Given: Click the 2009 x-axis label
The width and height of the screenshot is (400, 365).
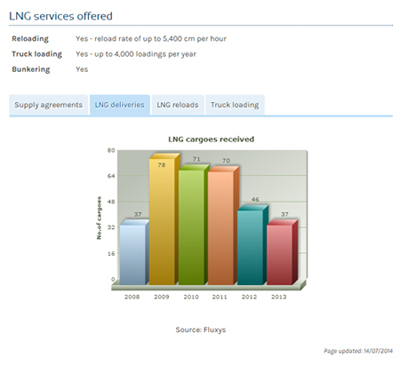Looking at the screenshot, I should click(x=161, y=297).
